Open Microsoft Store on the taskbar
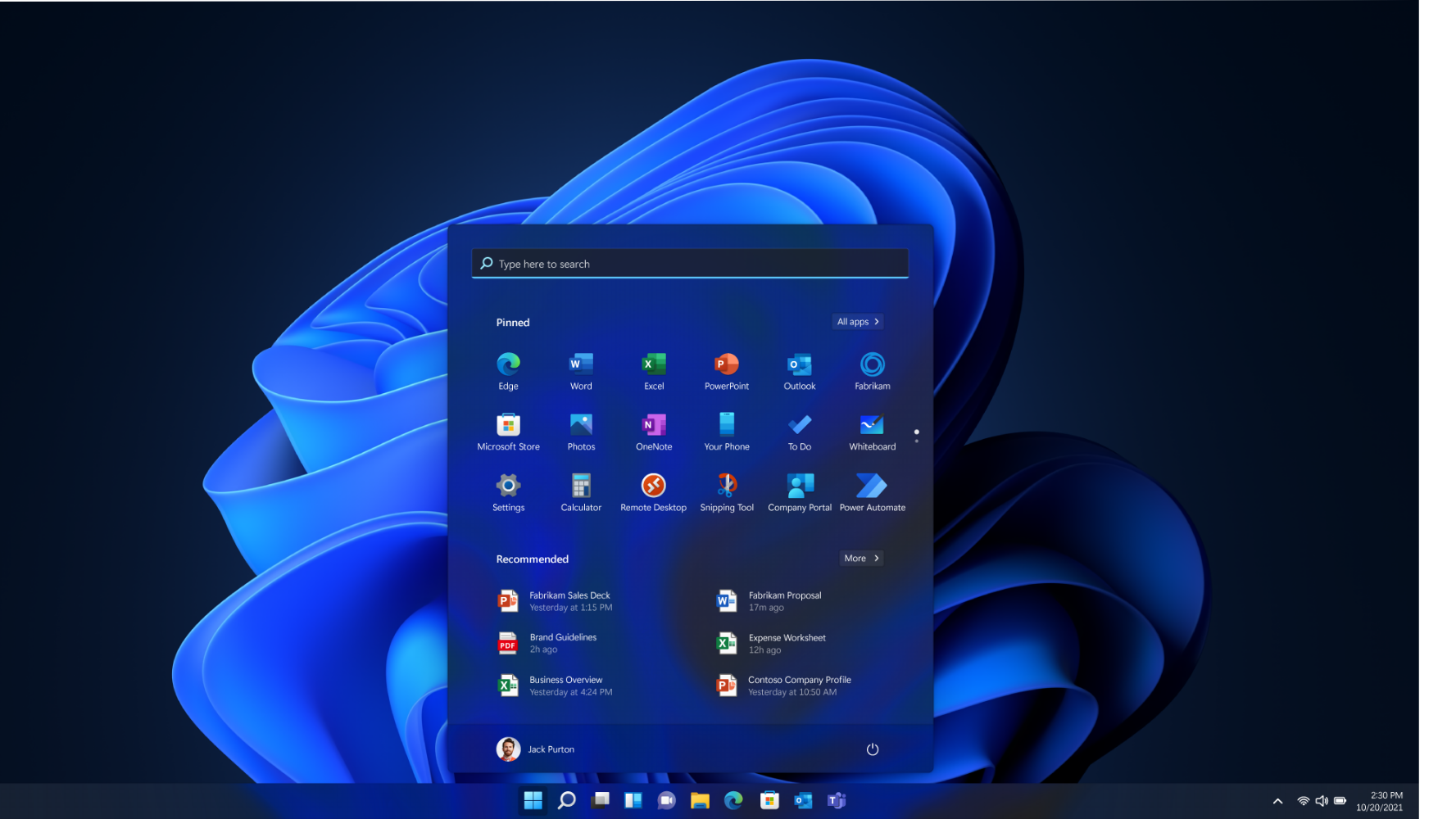Viewport: 1456px width, 819px height. (769, 800)
